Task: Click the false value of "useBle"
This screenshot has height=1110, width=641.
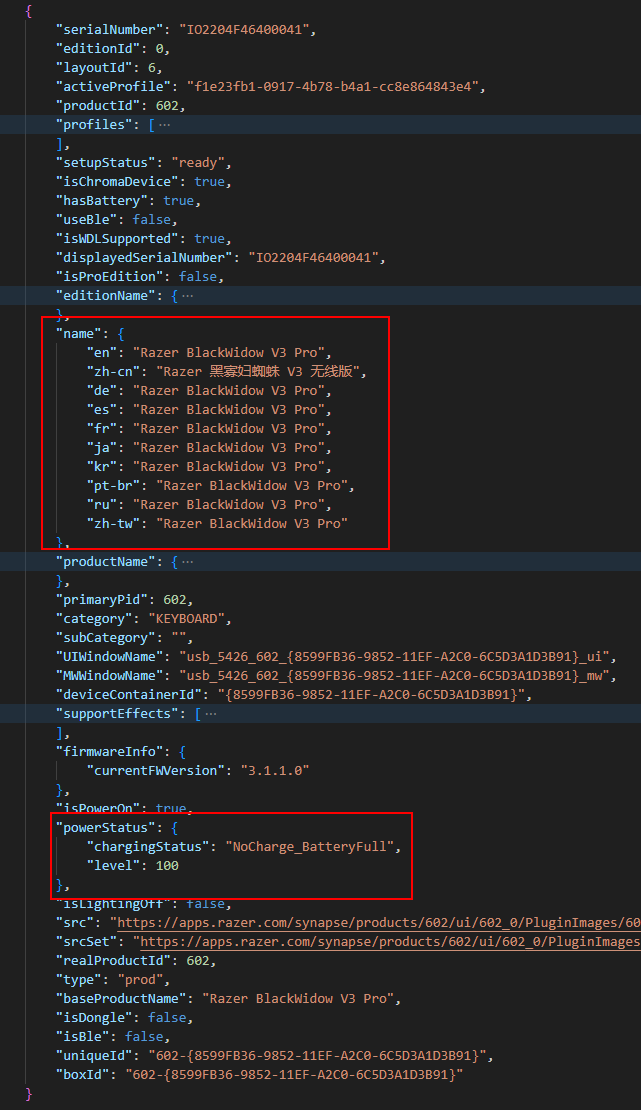Action: (x=152, y=219)
